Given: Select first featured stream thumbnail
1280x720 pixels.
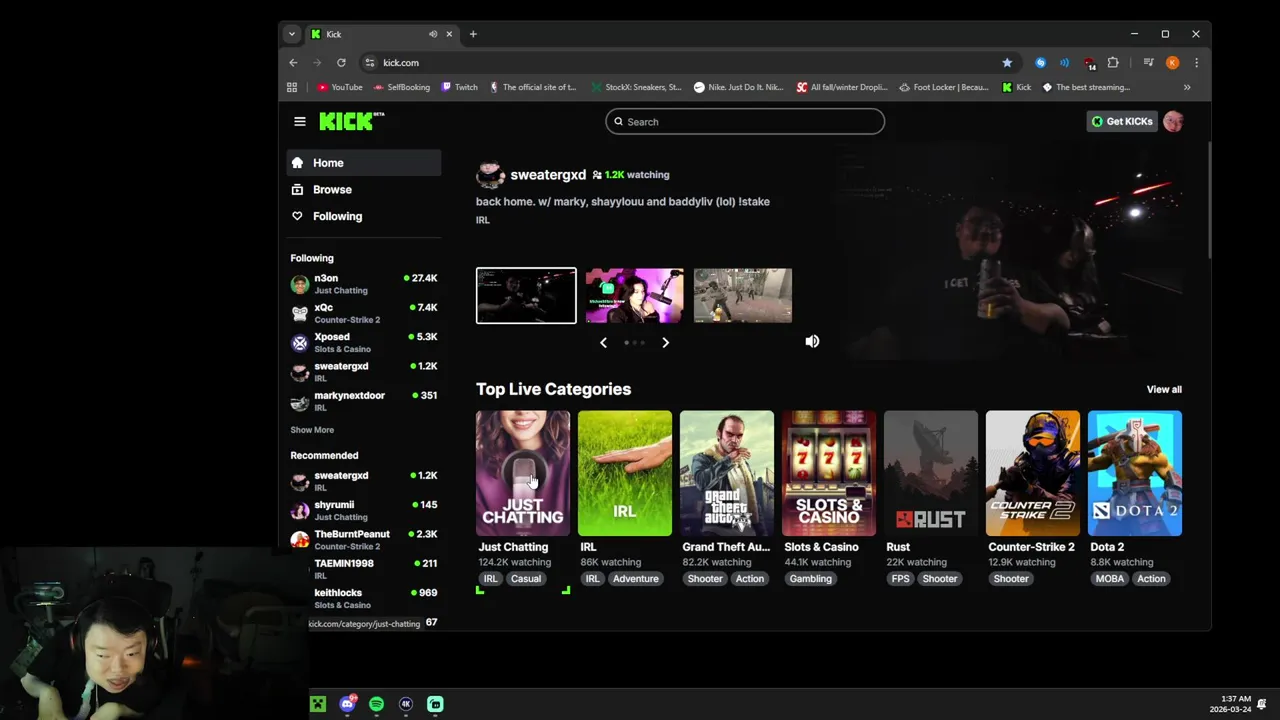Looking at the screenshot, I should [526, 295].
